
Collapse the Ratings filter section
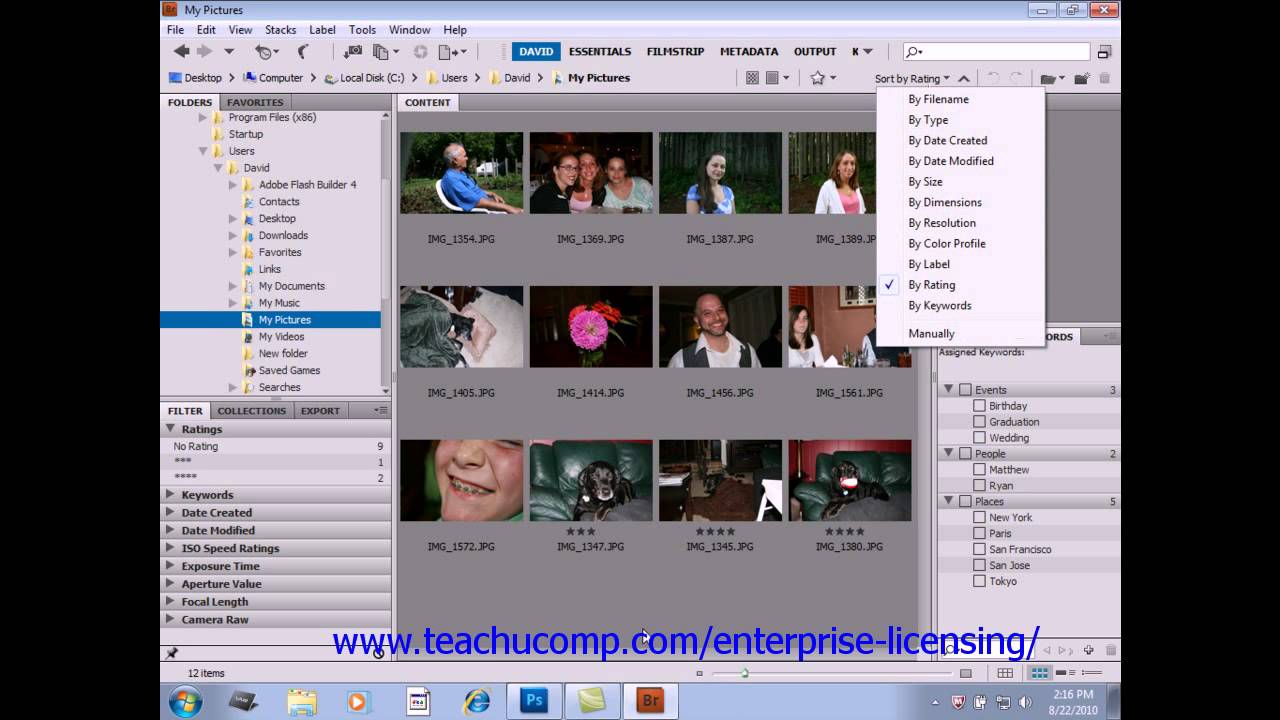coord(170,428)
